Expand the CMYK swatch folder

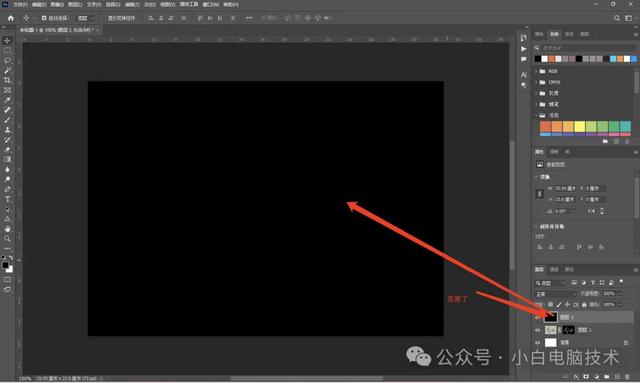(x=536, y=82)
